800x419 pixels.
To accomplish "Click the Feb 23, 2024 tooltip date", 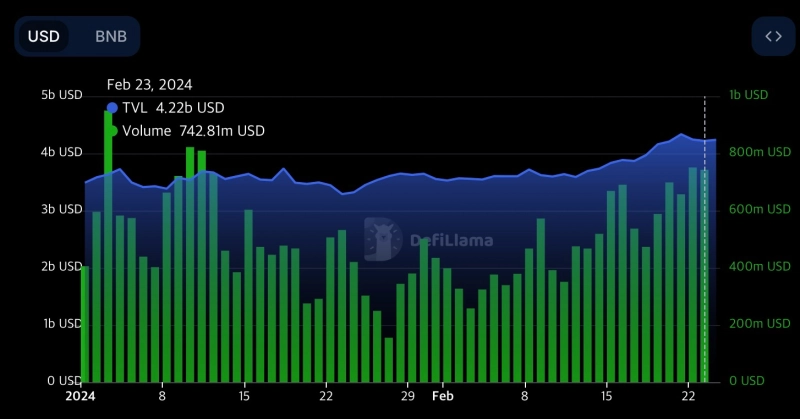I will (x=149, y=85).
